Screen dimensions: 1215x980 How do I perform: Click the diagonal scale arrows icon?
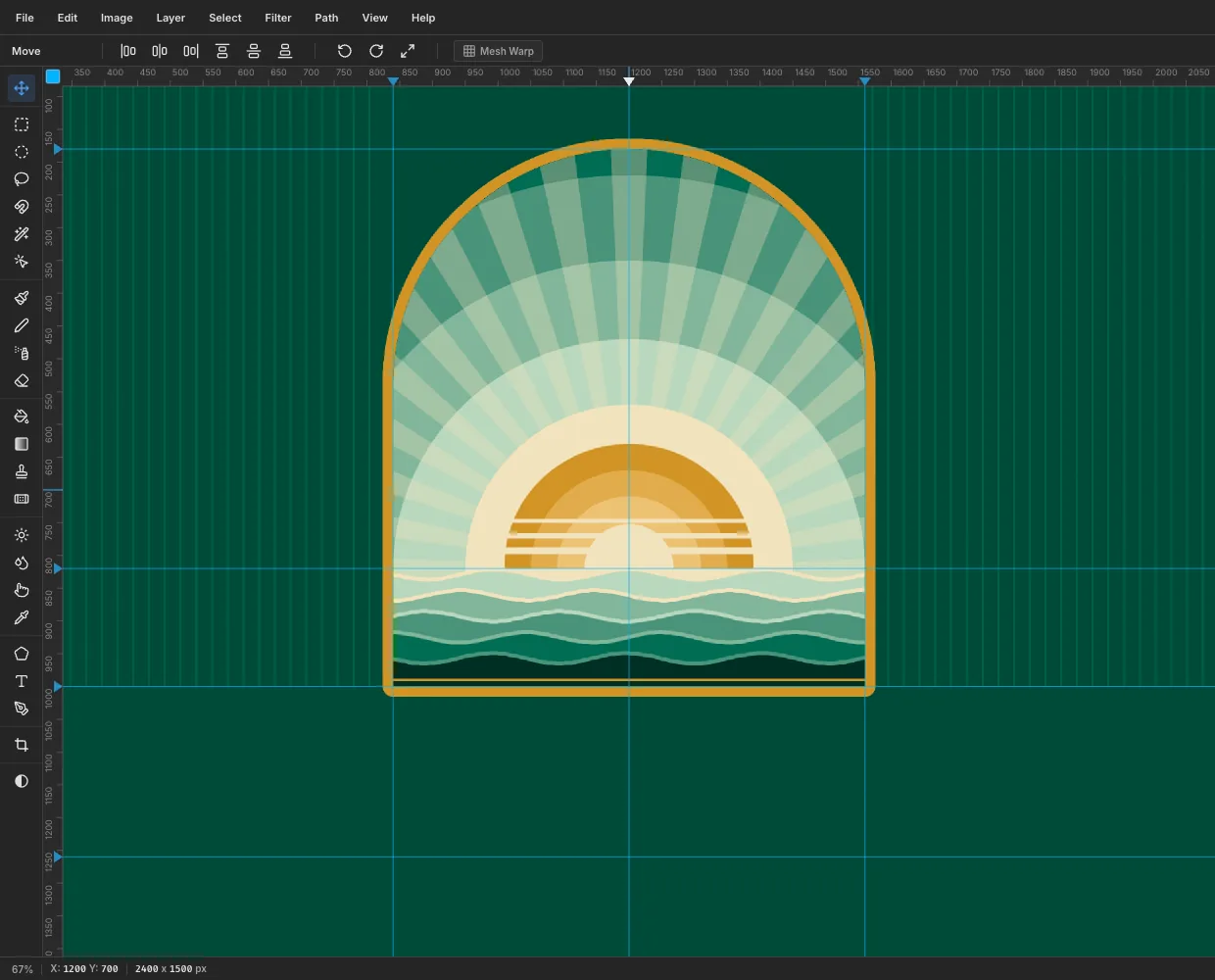408,51
